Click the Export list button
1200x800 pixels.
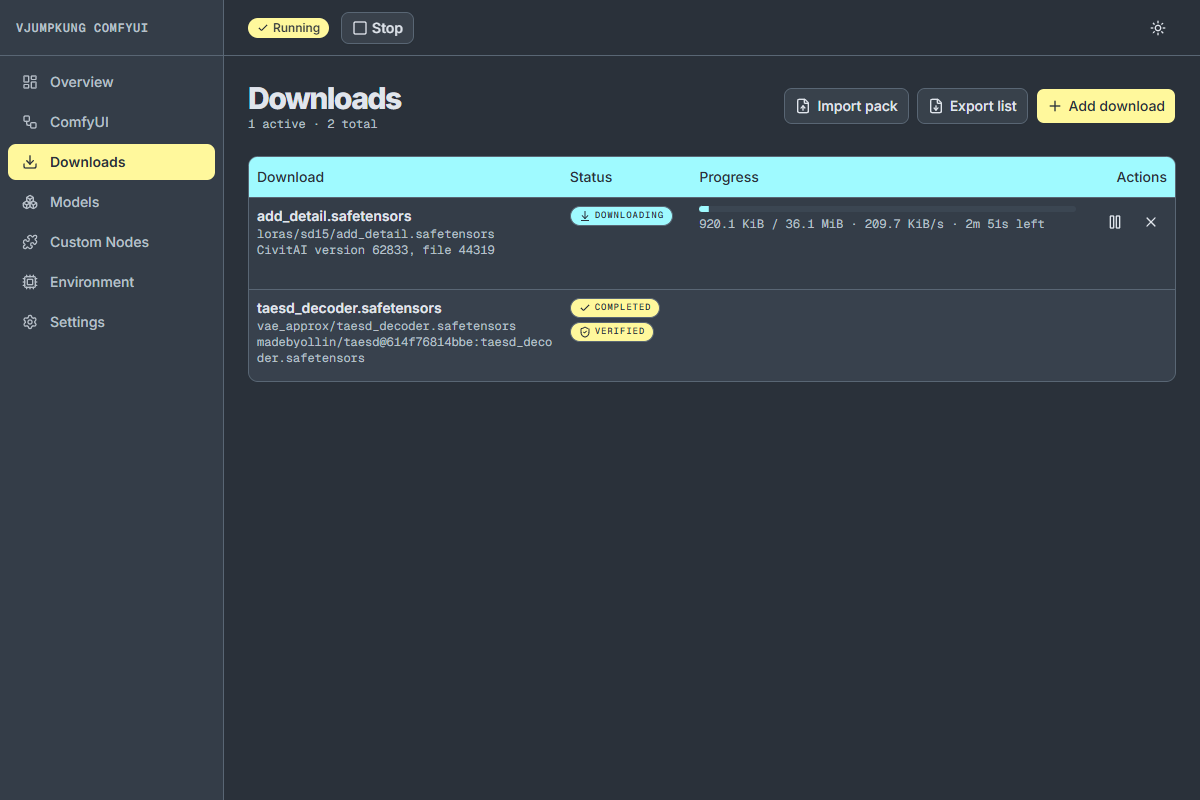(x=972, y=106)
